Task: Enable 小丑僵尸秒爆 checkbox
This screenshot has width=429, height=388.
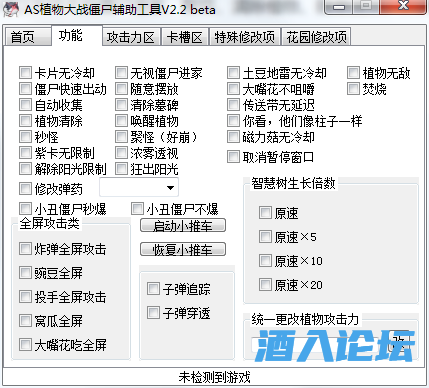Action: tap(25, 209)
